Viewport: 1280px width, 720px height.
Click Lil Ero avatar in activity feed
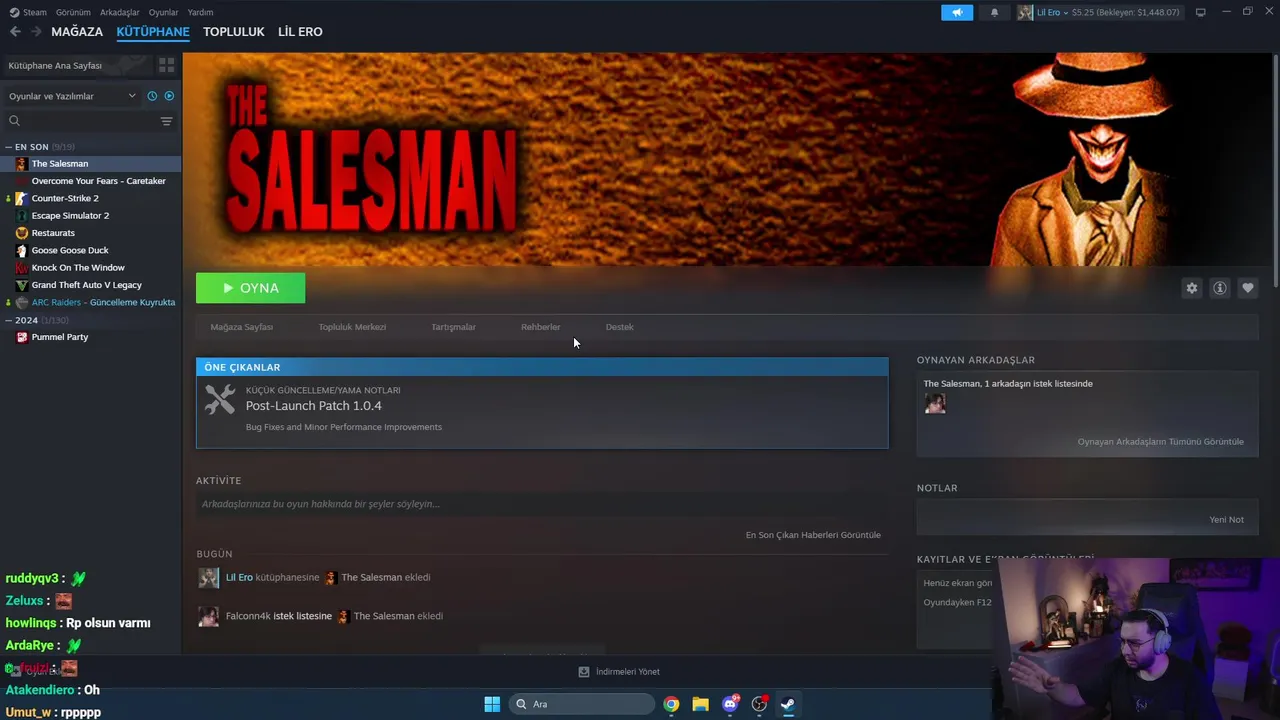point(208,578)
